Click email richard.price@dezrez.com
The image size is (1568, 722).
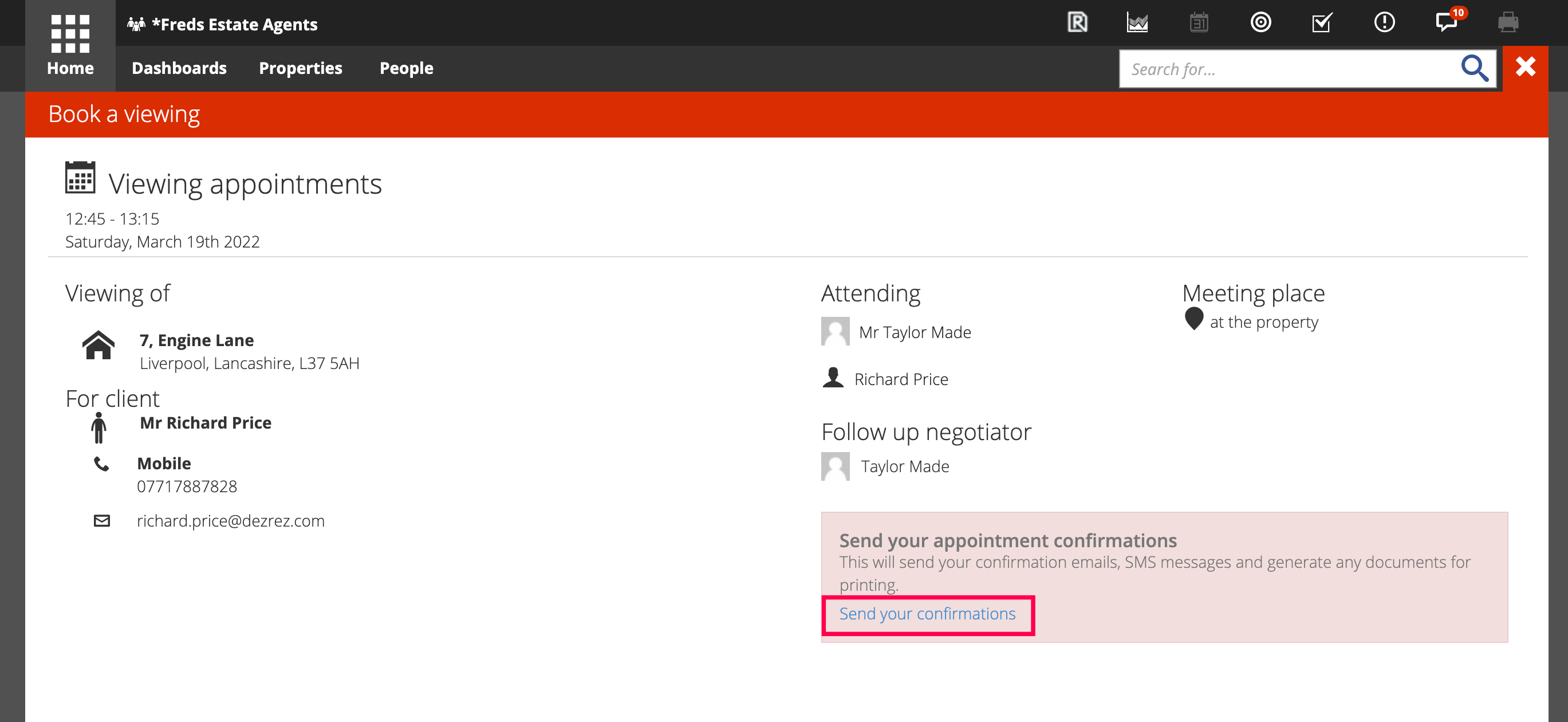(231, 521)
